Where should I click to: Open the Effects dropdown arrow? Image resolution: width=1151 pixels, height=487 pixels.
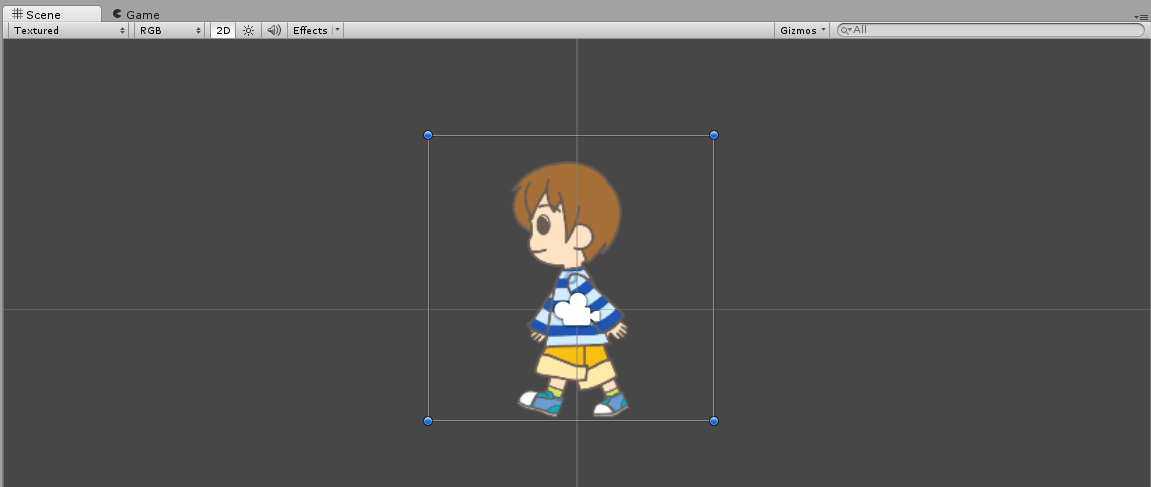(x=337, y=30)
